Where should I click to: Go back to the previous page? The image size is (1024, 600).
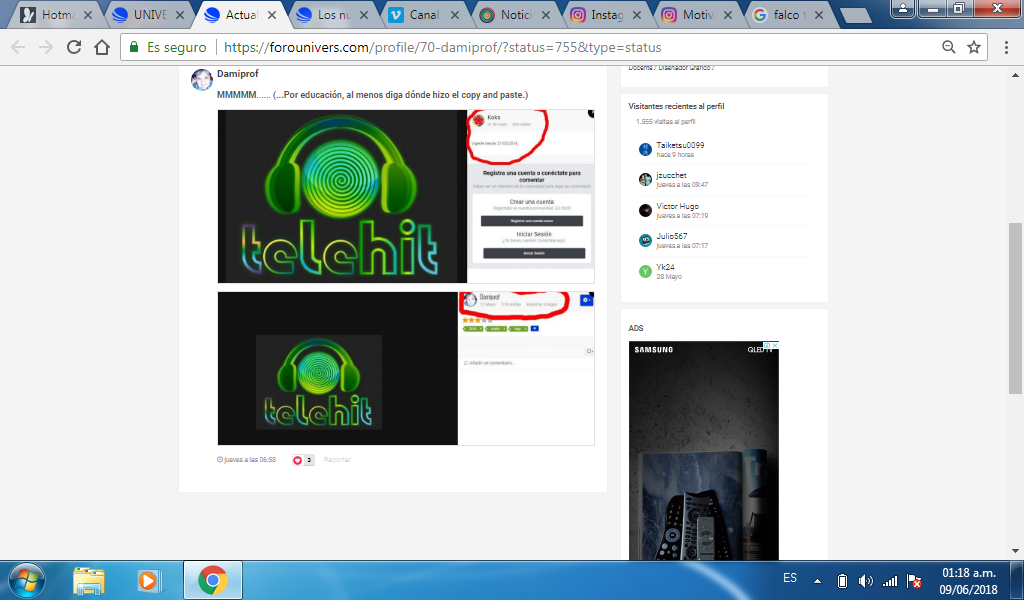point(18,47)
